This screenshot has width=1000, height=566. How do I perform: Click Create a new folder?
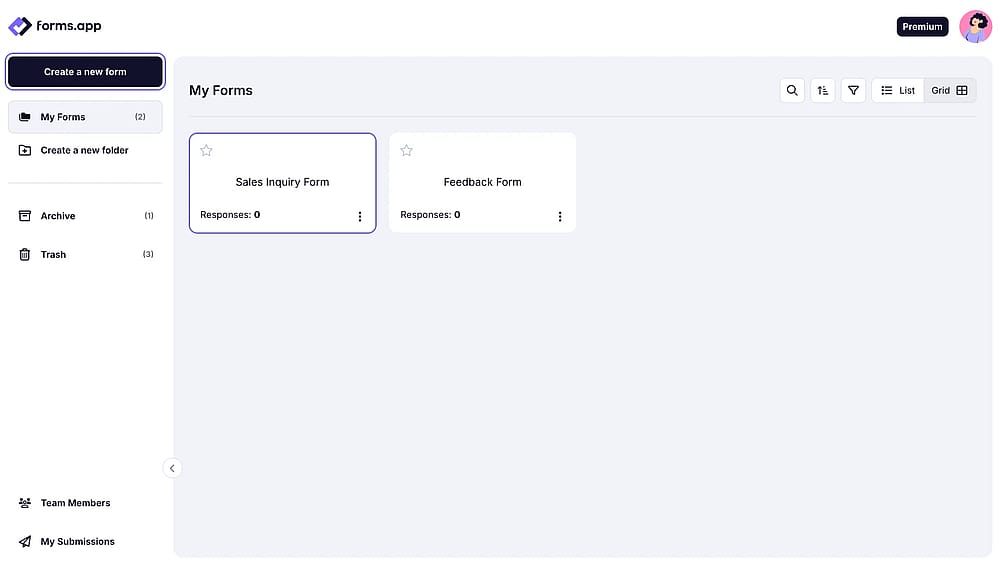[x=85, y=150]
